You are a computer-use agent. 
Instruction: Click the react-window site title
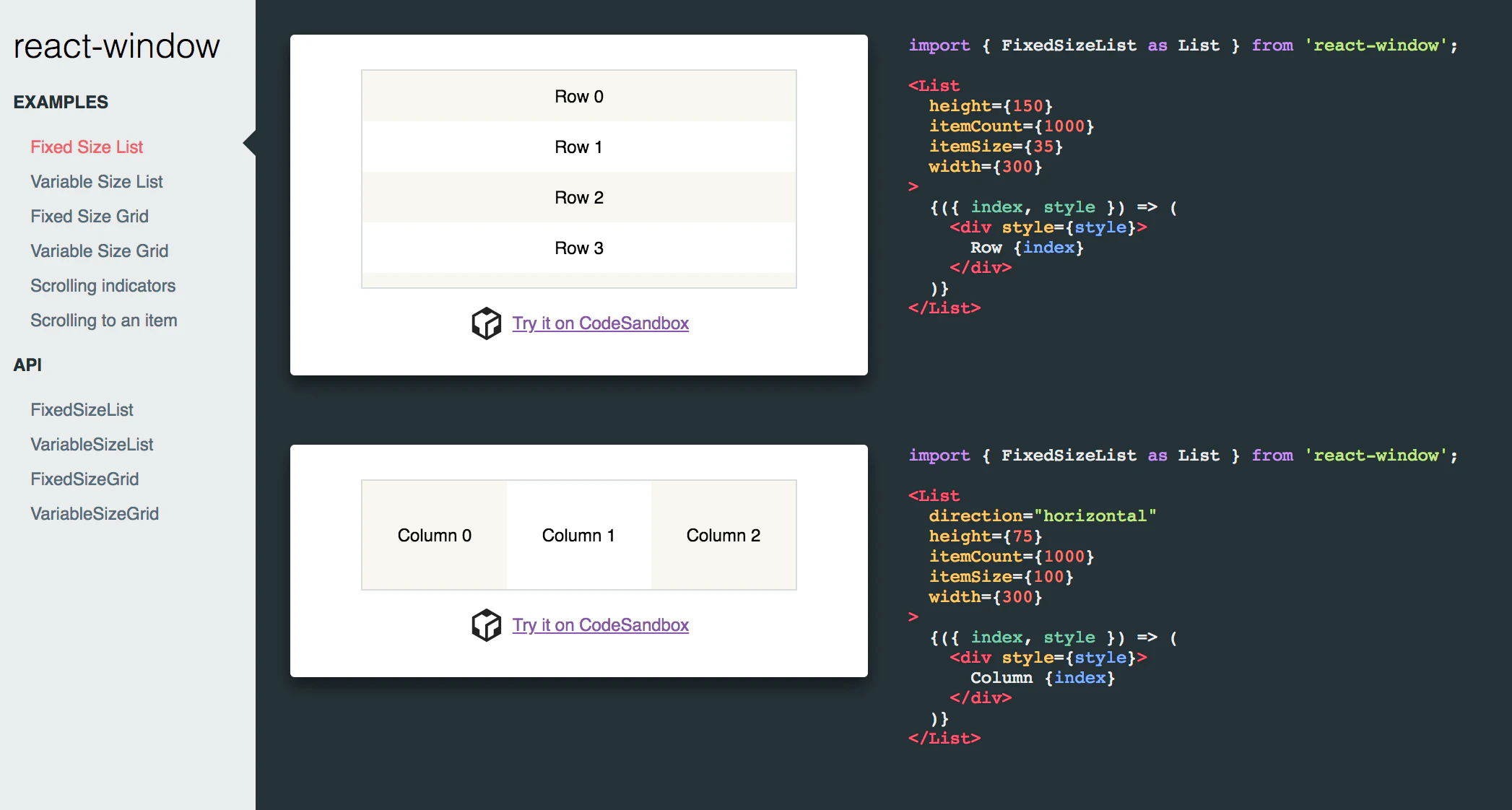(116, 45)
